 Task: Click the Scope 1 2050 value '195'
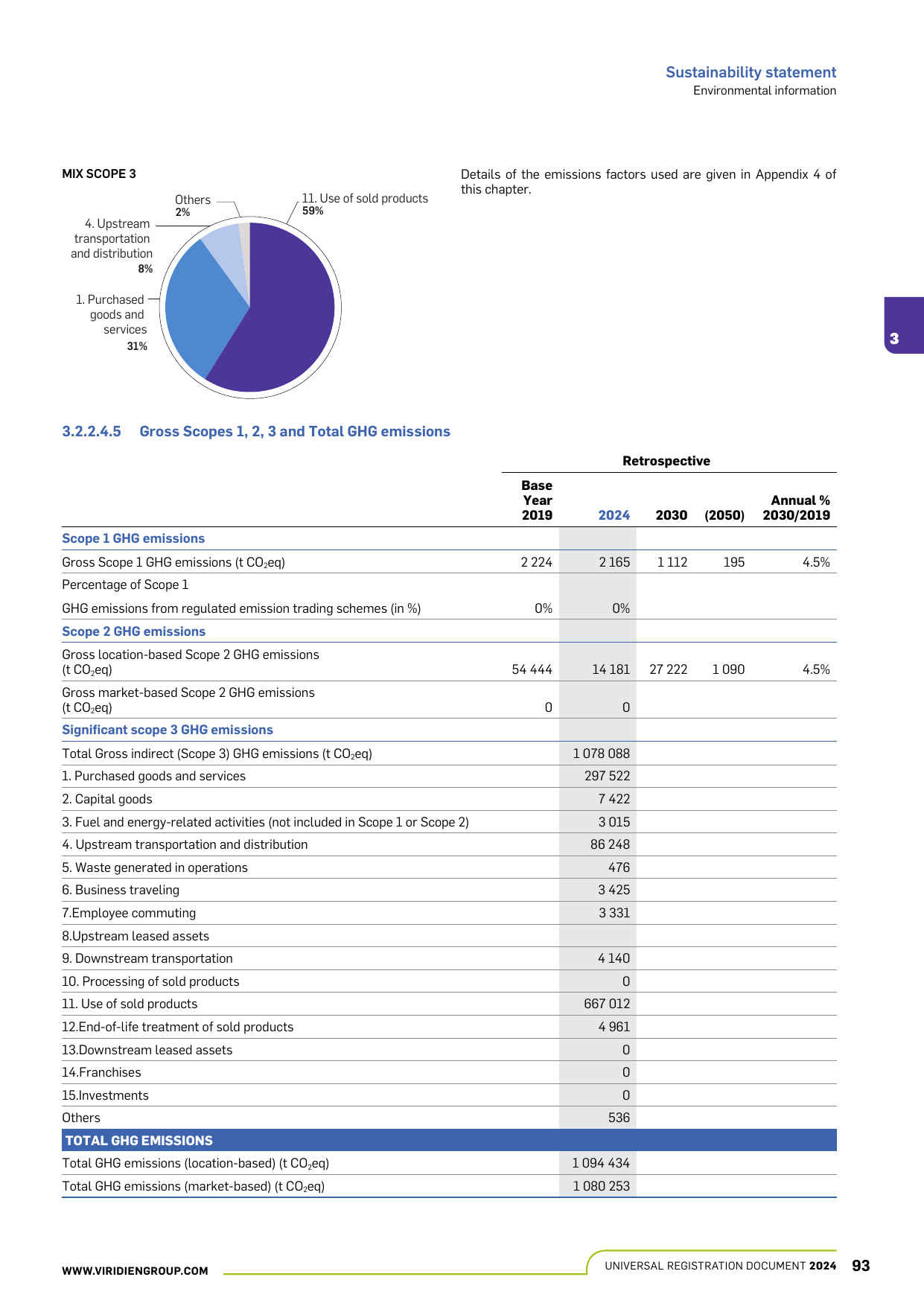click(x=734, y=562)
